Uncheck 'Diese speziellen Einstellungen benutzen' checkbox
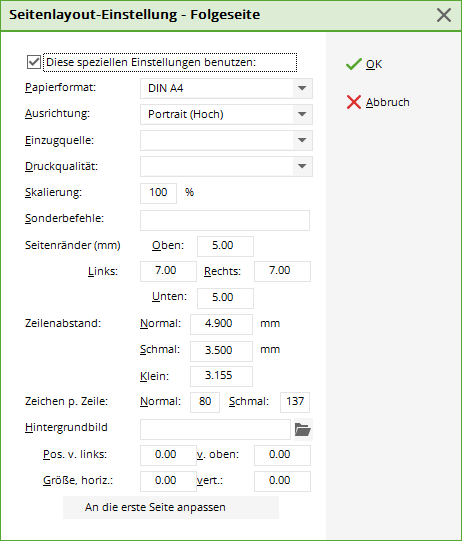Image resolution: width=462 pixels, height=541 pixels. 34,62
